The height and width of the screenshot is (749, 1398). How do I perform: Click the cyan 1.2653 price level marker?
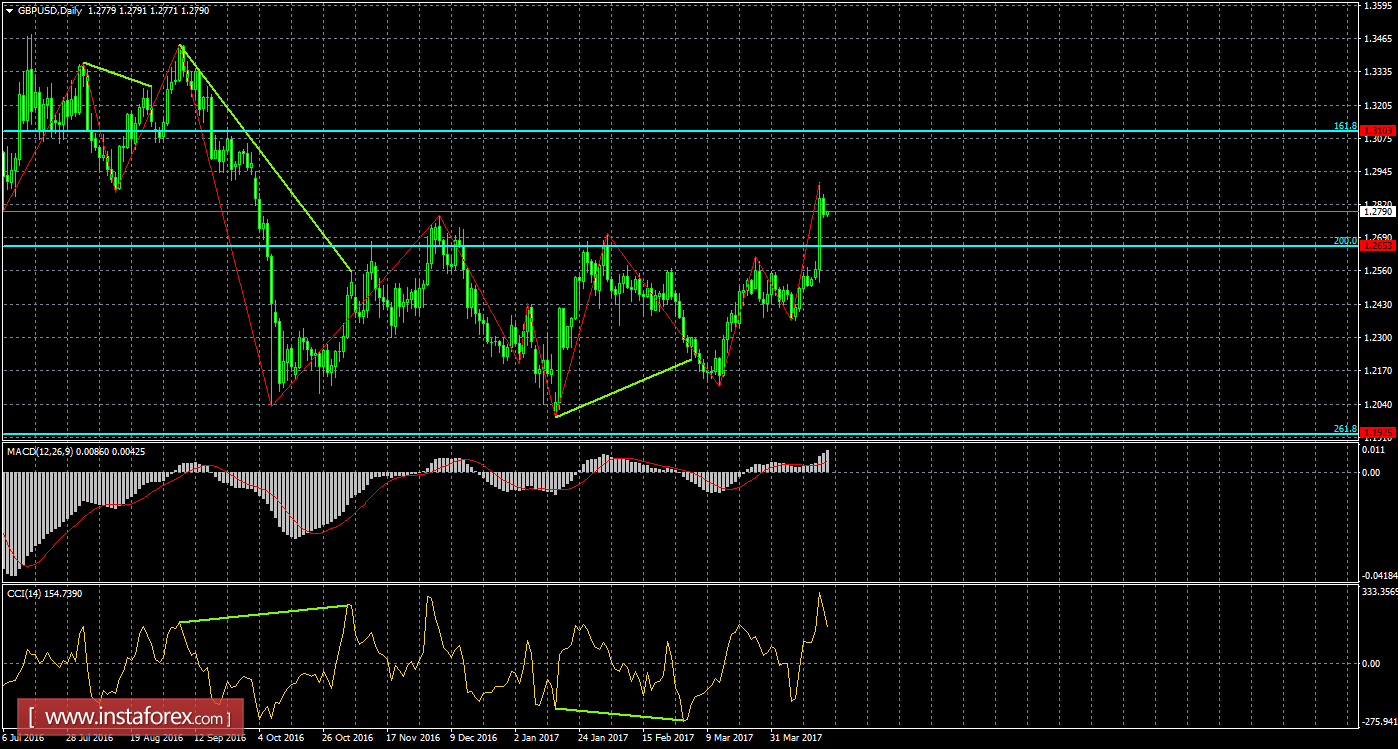[x=1380, y=246]
